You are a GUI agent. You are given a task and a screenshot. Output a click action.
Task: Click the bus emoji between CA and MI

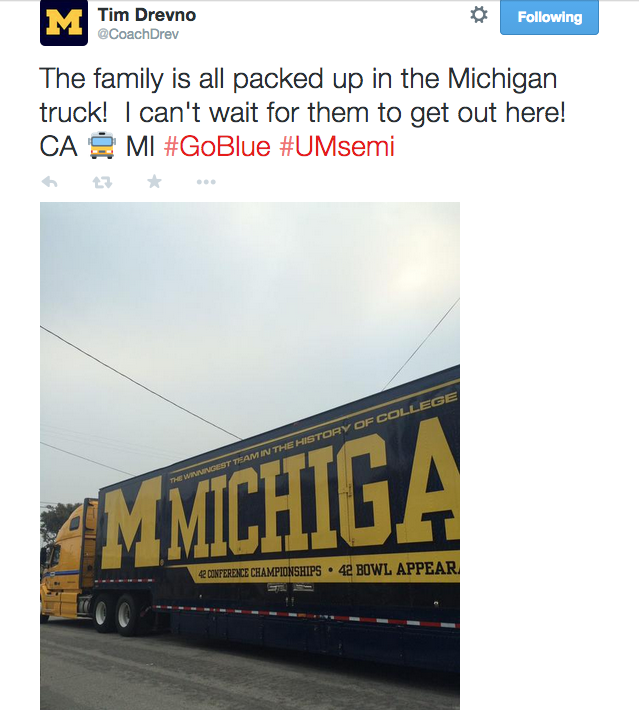click(x=102, y=147)
